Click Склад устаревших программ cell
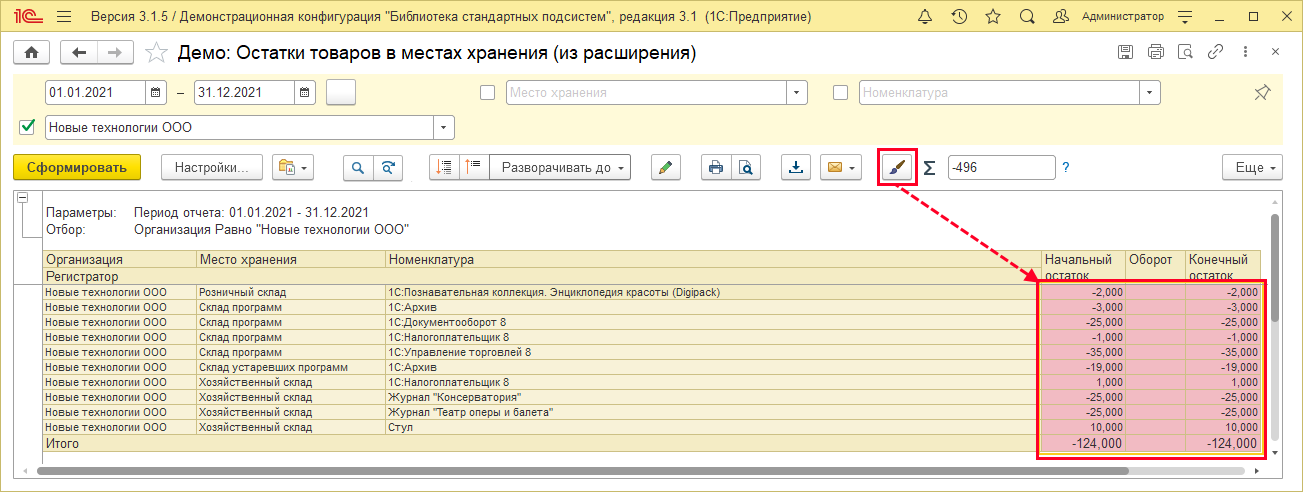The image size is (1303, 492). pyautogui.click(x=291, y=367)
